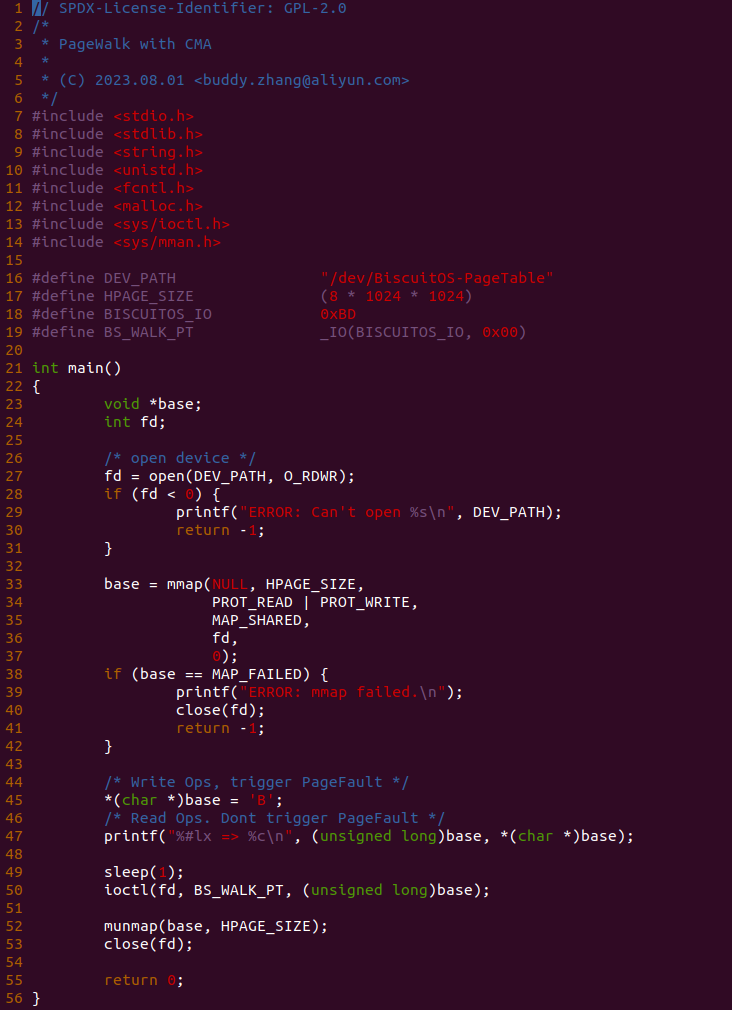Place cursor on open(DEV_PATH, O_RDWR) call
This screenshot has height=1010, width=732.
click(x=252, y=476)
